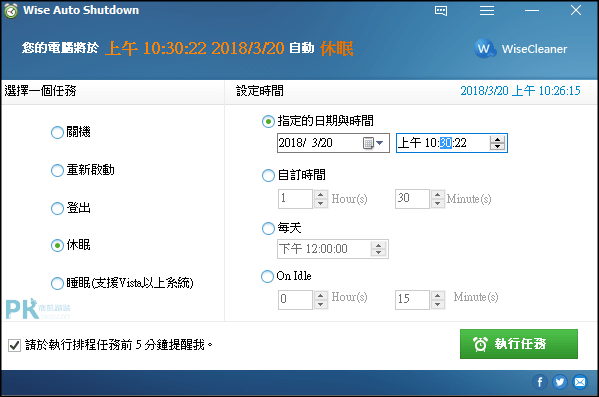Expand the date dropdown arrow for 2018/3/20
The height and width of the screenshot is (397, 599).
(x=379, y=143)
